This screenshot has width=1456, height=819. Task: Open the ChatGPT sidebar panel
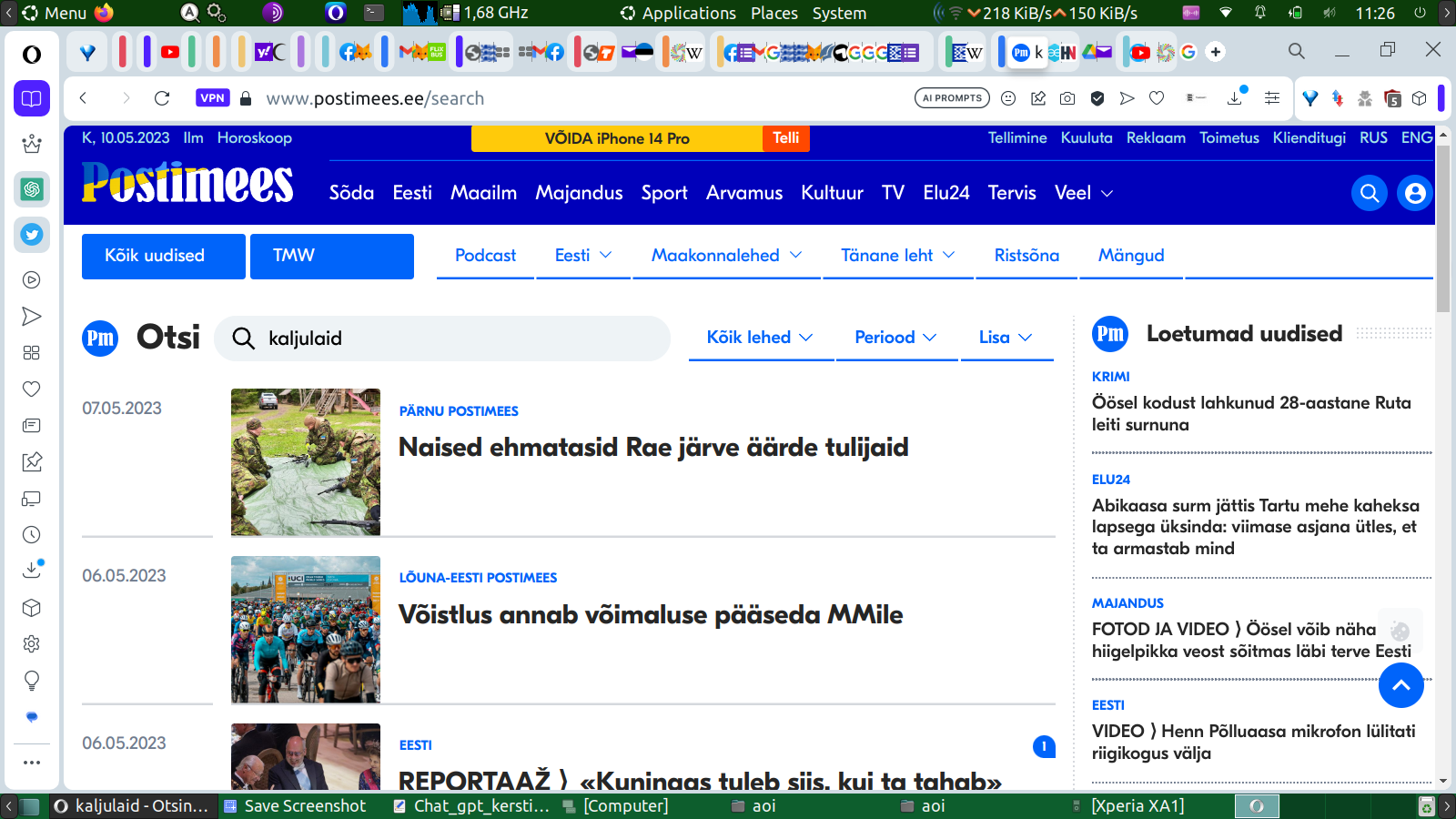(x=32, y=189)
